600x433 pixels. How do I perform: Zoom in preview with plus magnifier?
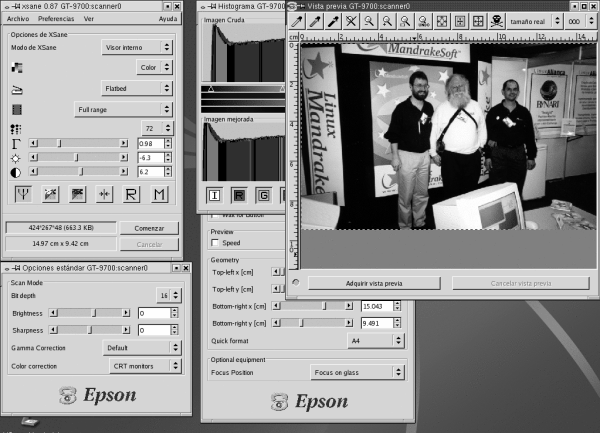[x=387, y=21]
